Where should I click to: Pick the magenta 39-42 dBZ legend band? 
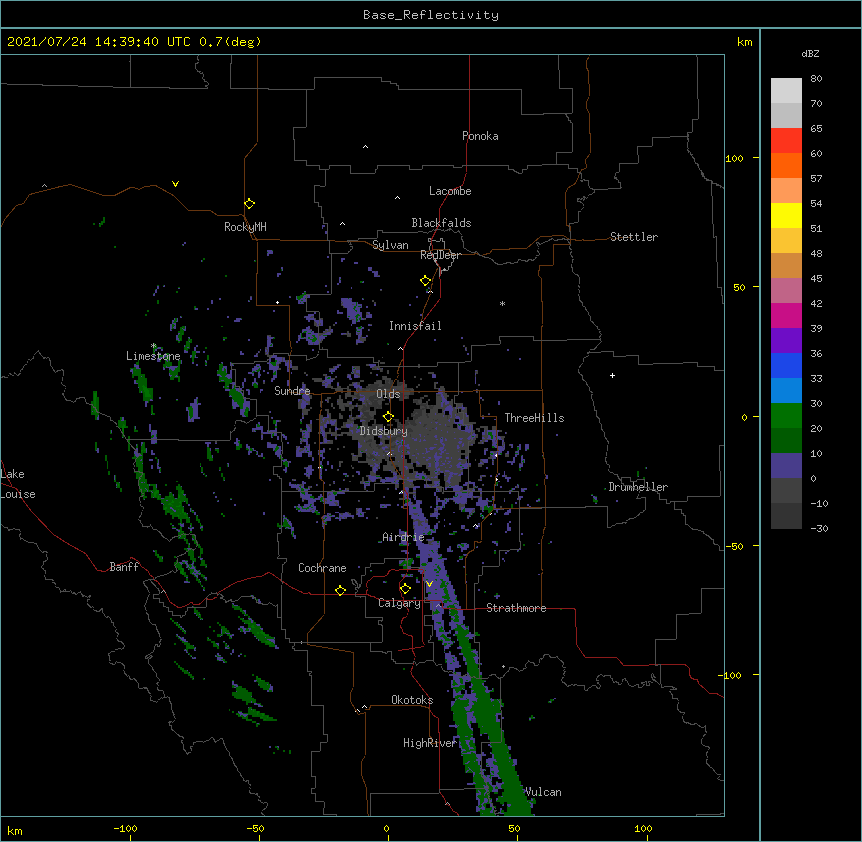click(x=786, y=315)
